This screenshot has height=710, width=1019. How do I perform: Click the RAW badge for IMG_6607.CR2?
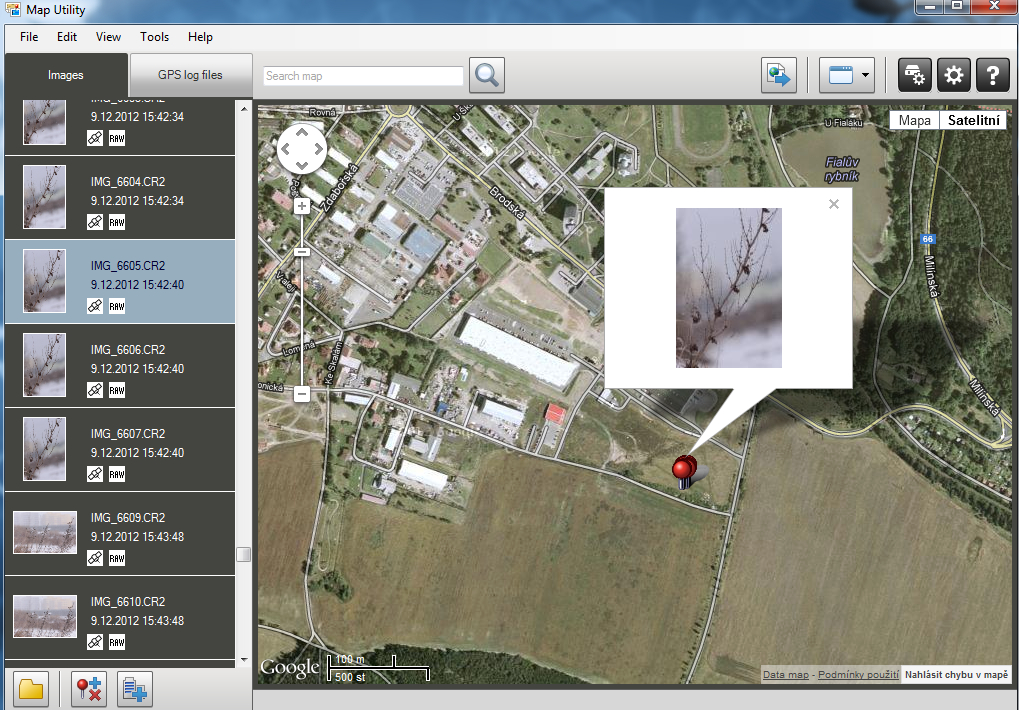117,474
